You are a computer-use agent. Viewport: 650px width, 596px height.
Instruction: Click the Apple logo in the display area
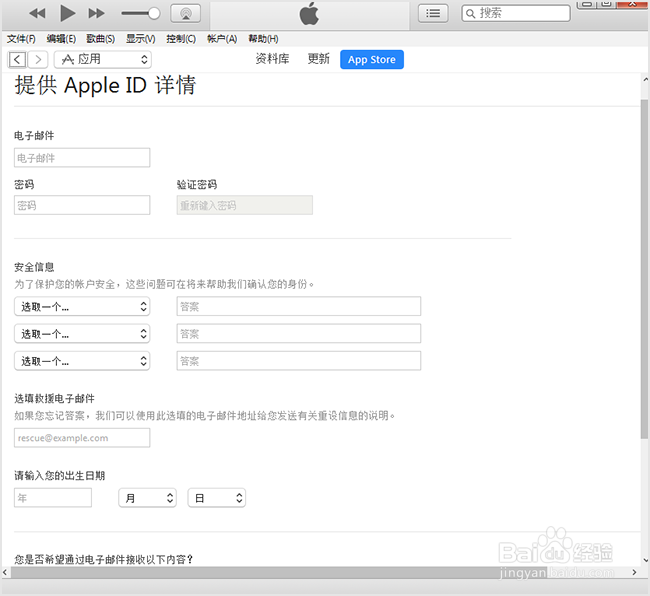click(309, 14)
